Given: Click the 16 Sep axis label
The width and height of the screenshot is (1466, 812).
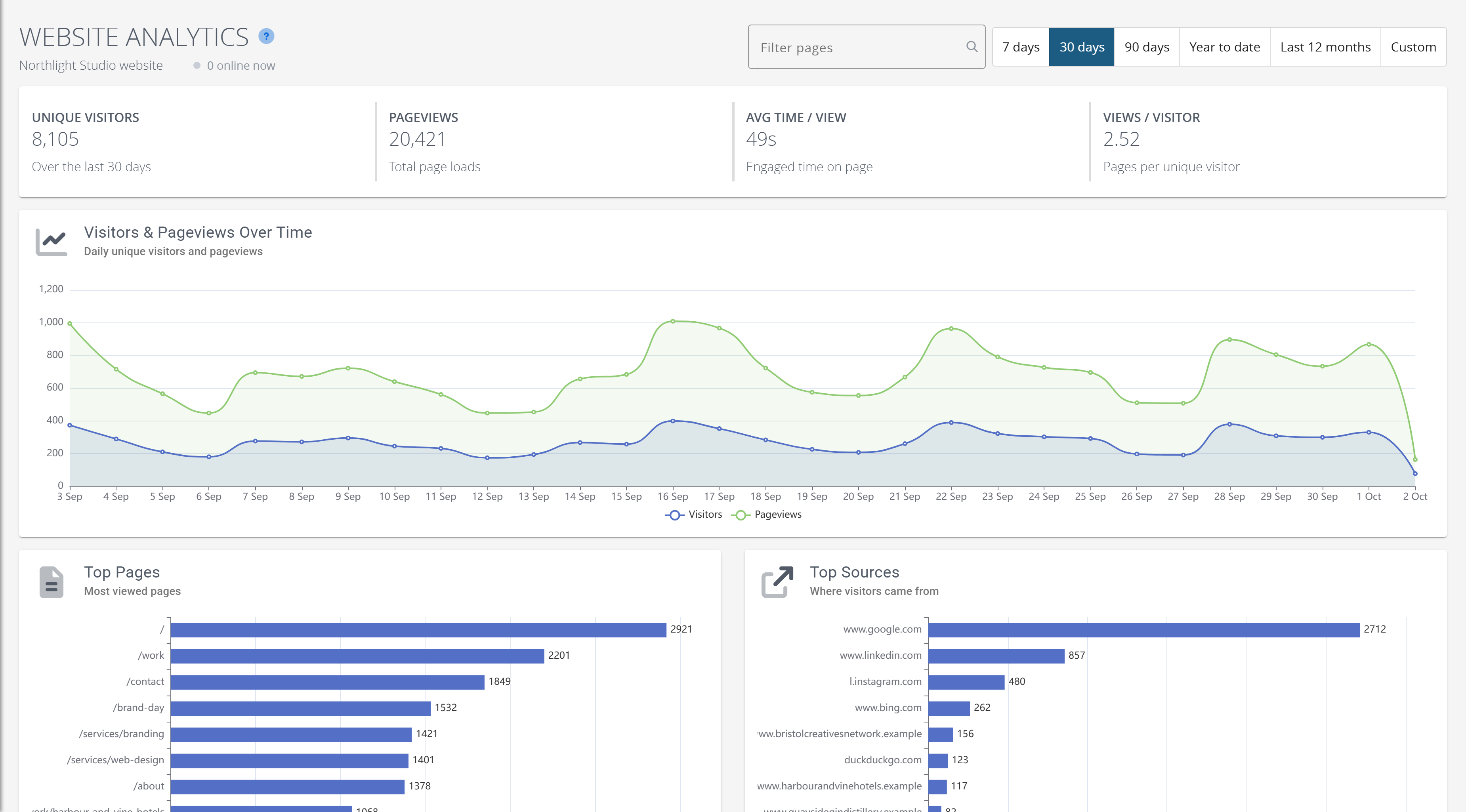Looking at the screenshot, I should [x=673, y=496].
